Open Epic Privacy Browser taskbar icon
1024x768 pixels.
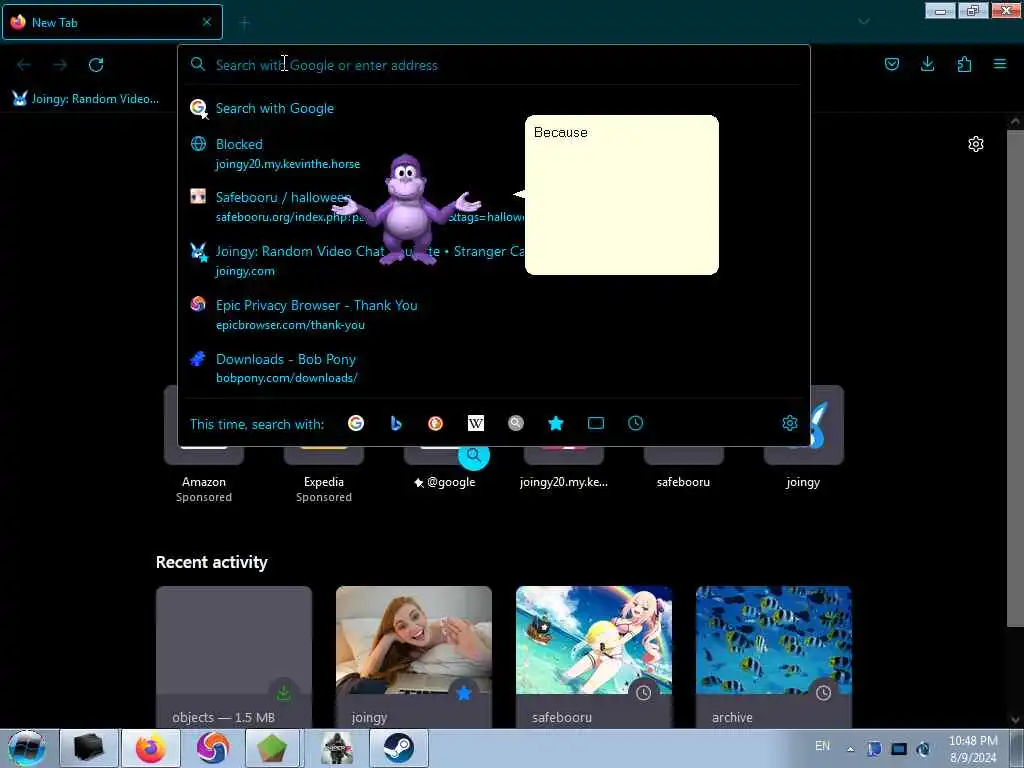[x=212, y=748]
